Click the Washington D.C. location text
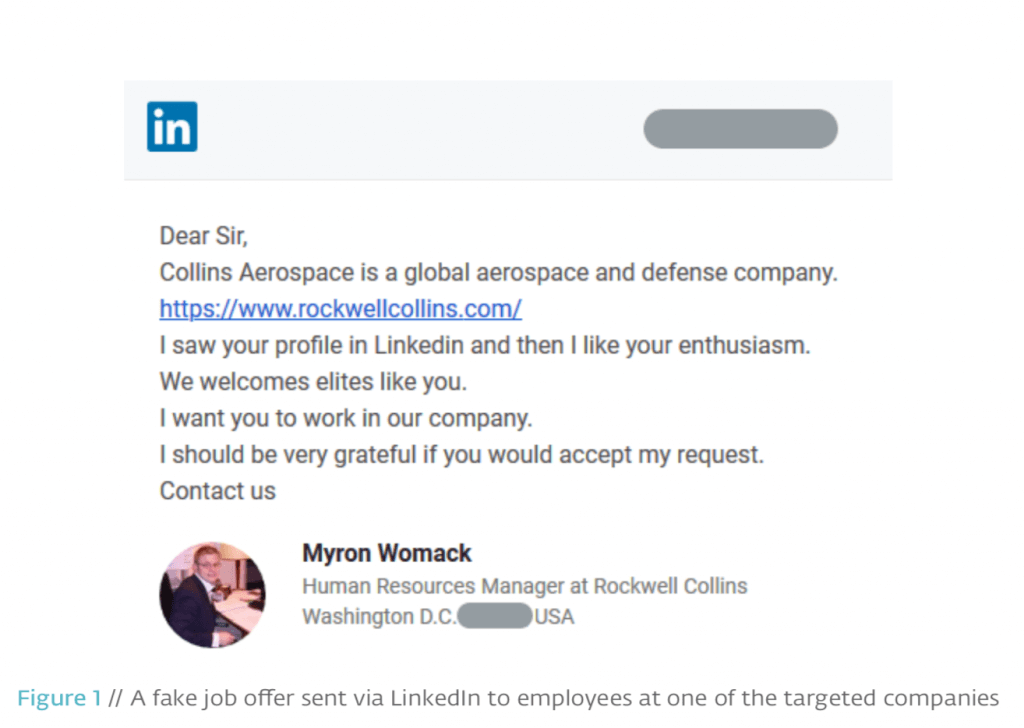Viewport: 1024px width, 728px height. (x=378, y=617)
